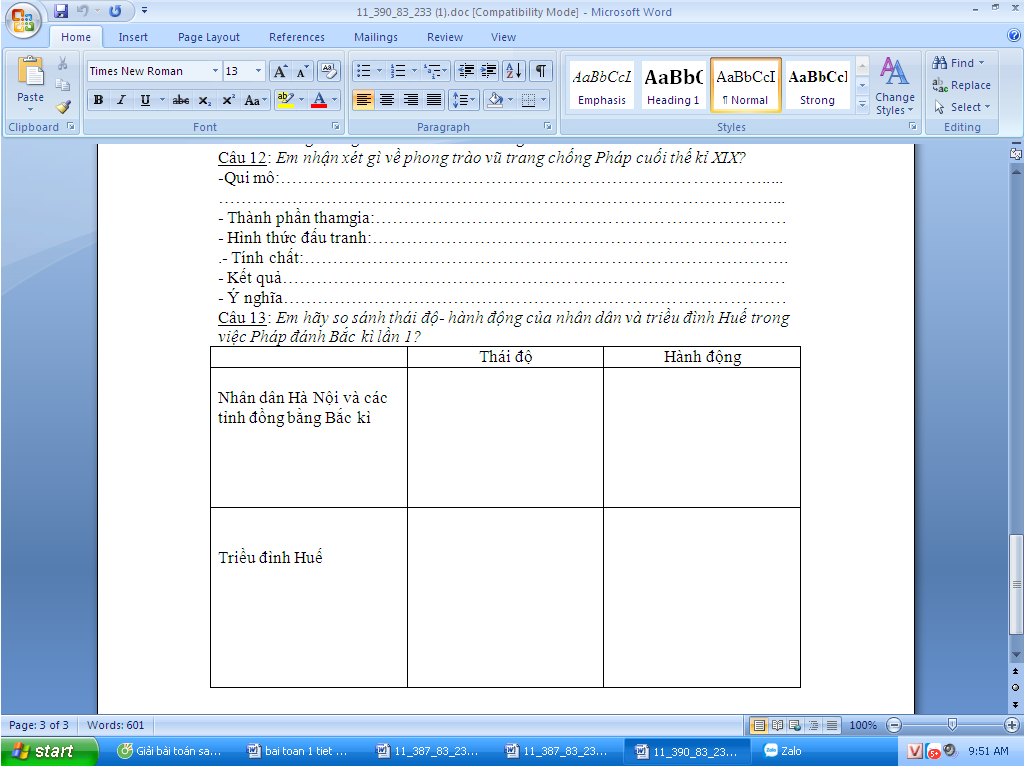Open the Review tab
1024x768 pixels.
tap(445, 37)
